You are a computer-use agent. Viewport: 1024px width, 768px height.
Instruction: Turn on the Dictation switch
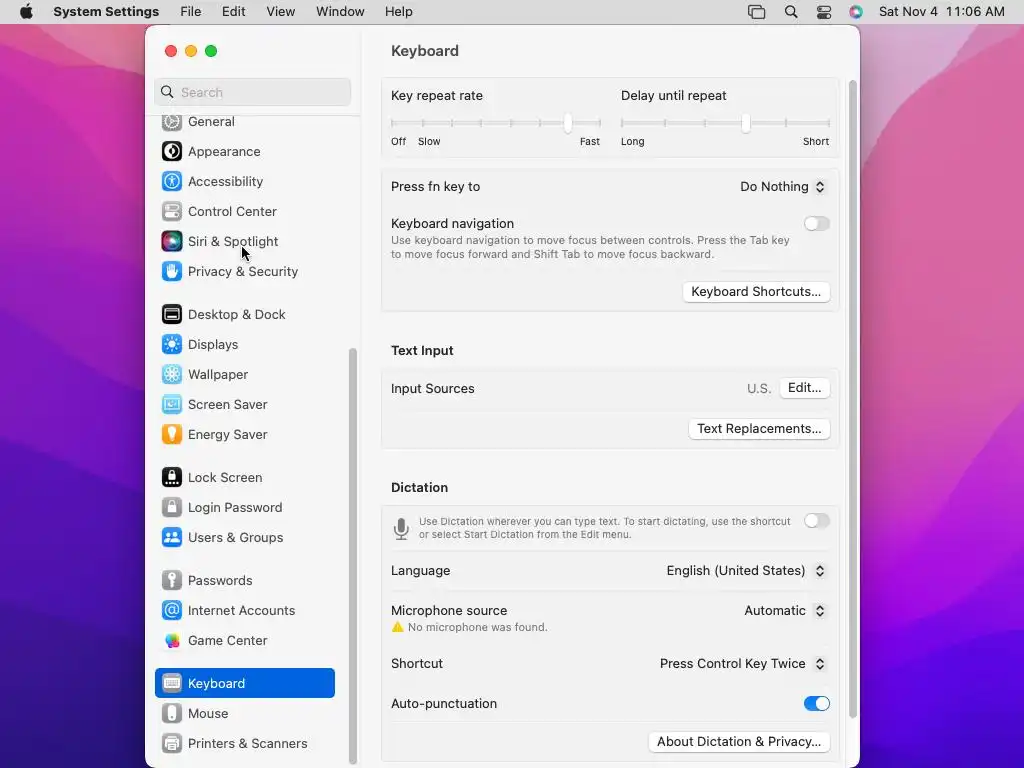tap(816, 521)
